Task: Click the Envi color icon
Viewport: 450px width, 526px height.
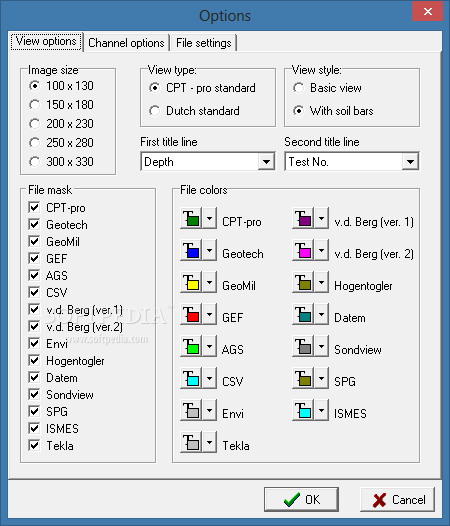Action: [x=191, y=410]
